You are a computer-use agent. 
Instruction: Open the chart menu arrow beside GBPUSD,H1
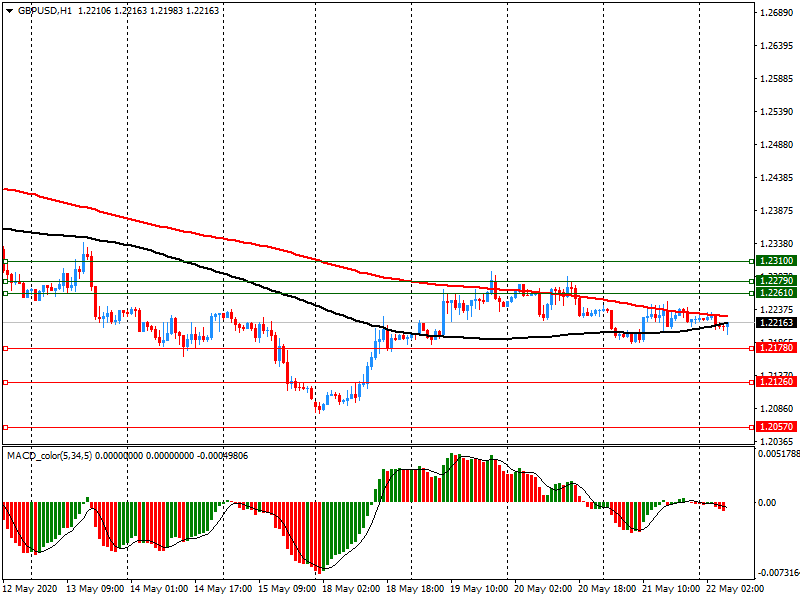[10, 11]
